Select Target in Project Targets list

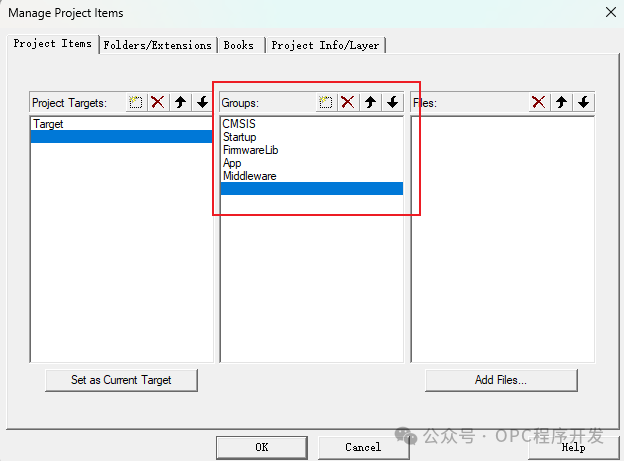(x=121, y=124)
